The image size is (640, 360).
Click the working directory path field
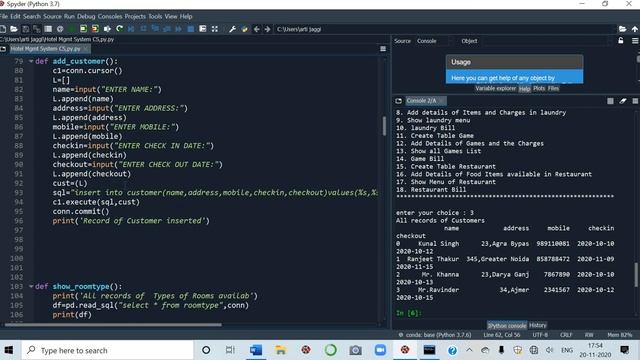point(445,29)
